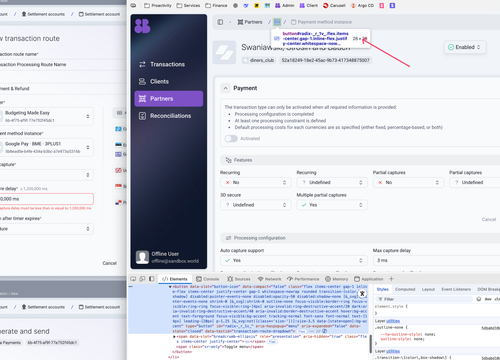Screen dimensions: 500x360
Task: Open the Admin bookmark
Action: pos(285,5)
